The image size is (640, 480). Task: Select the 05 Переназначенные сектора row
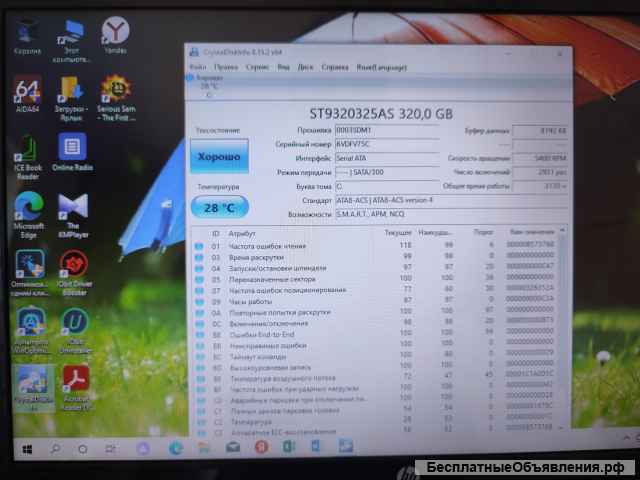pos(375,279)
